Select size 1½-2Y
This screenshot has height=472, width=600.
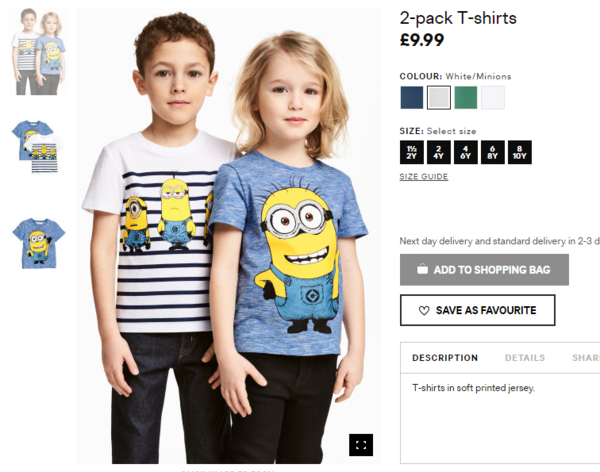[412, 152]
